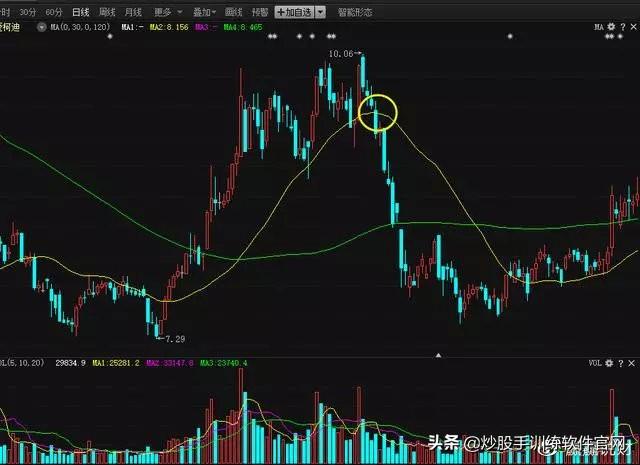Screen dimensions: 640x465
Task: Click MA(0,30,0,120) parameter label
Action: point(80,27)
